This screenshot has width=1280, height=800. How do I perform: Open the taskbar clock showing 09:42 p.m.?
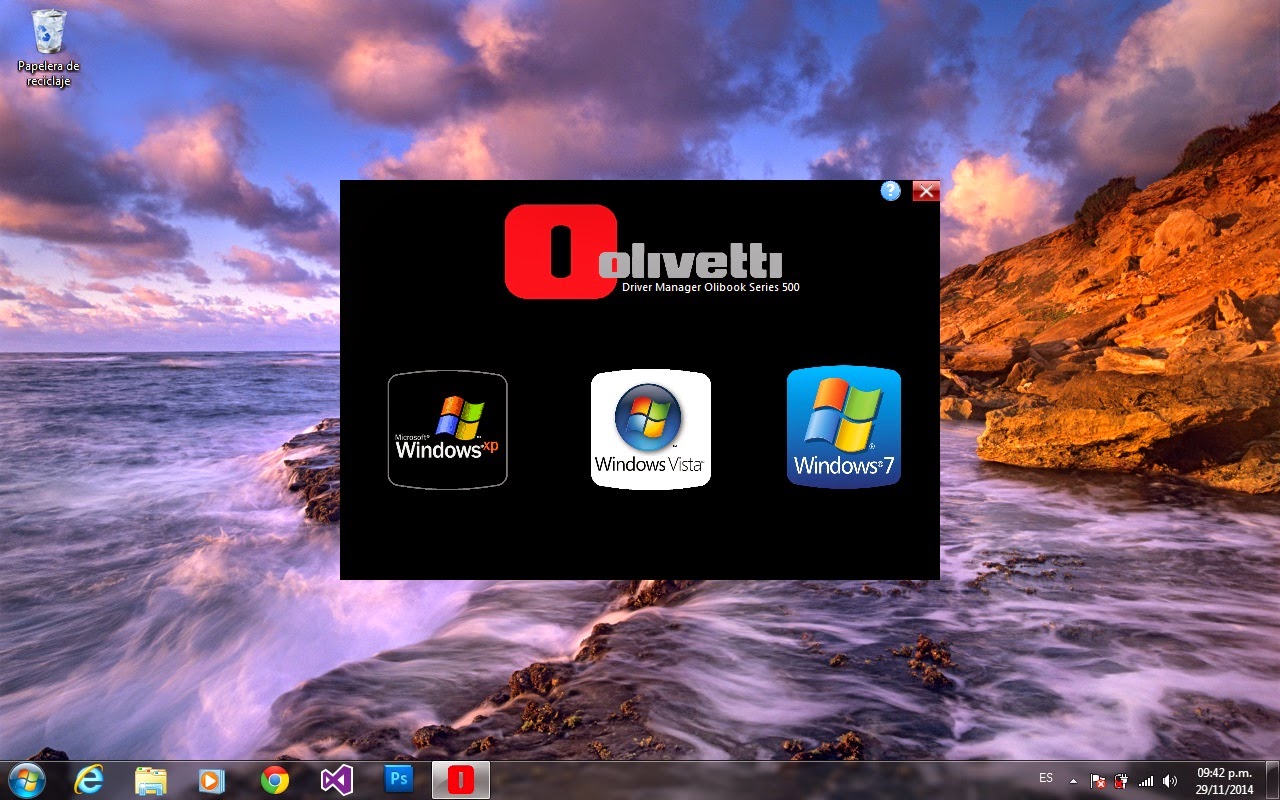tap(1224, 781)
